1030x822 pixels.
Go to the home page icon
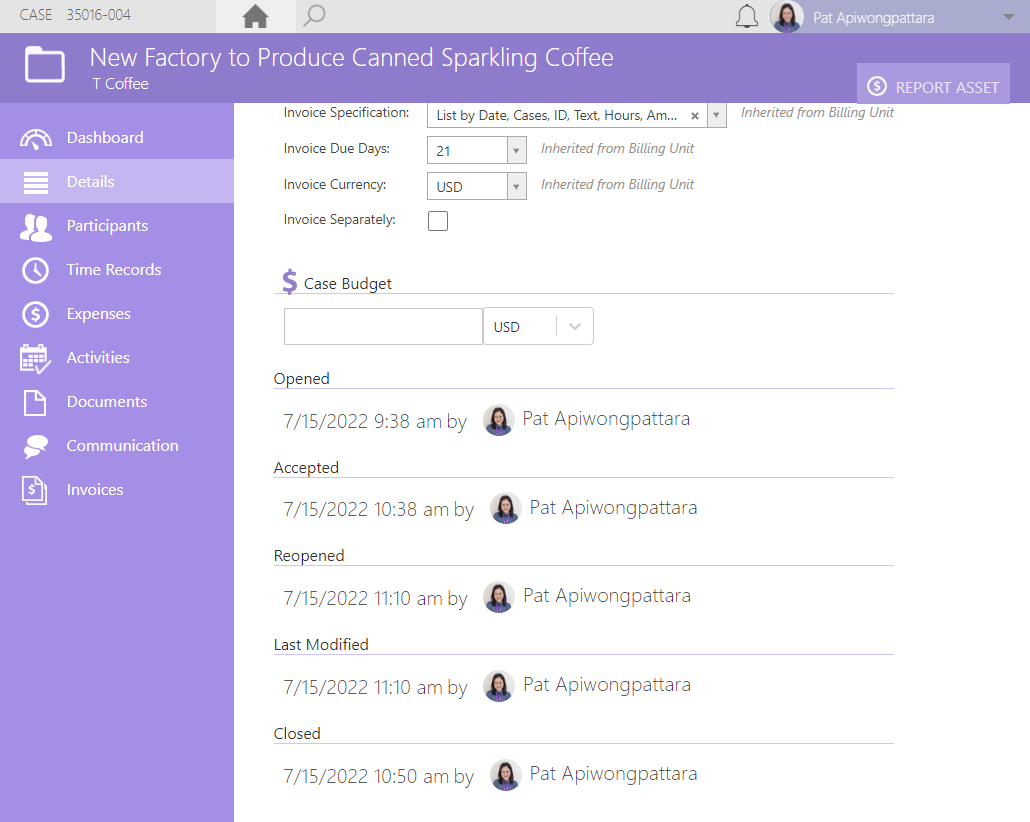pos(256,16)
